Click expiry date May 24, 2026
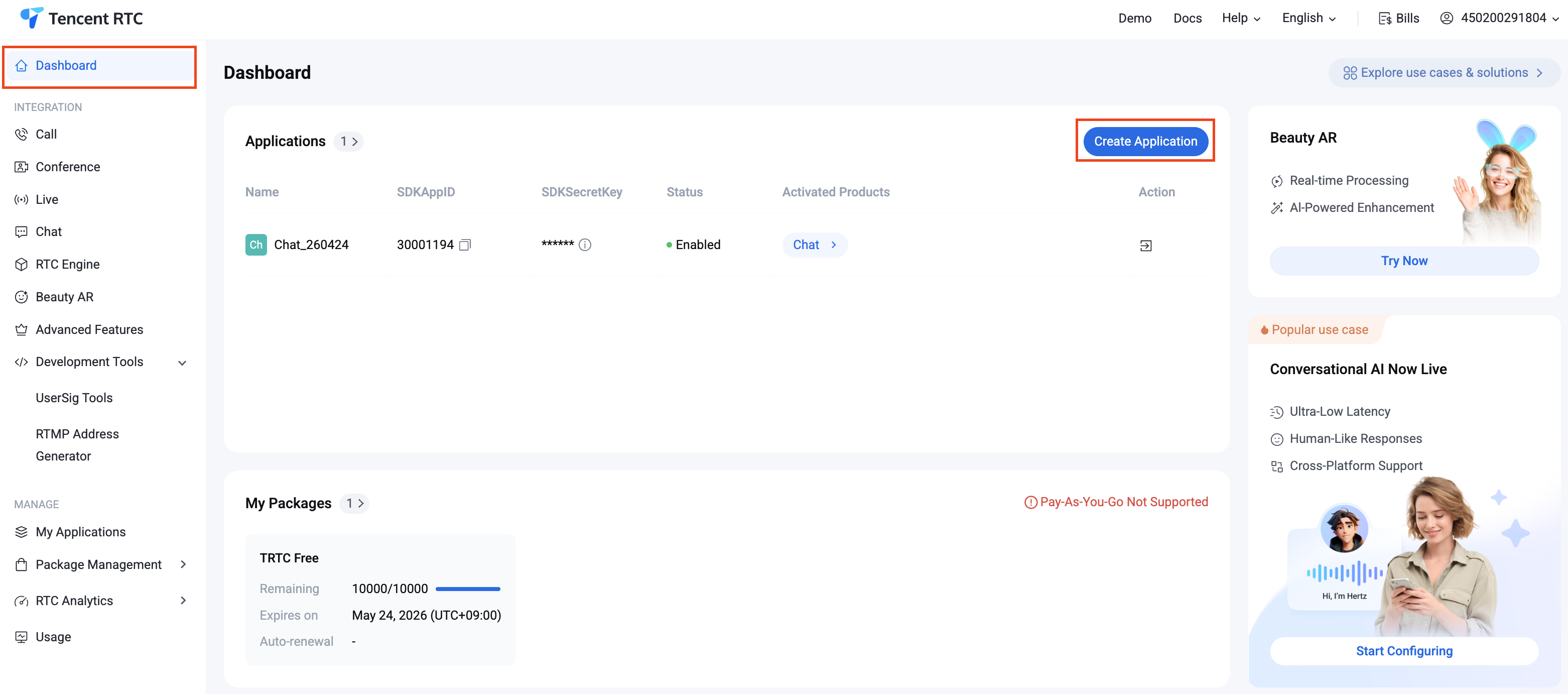Screen dimensions: 1568x694 (426, 616)
